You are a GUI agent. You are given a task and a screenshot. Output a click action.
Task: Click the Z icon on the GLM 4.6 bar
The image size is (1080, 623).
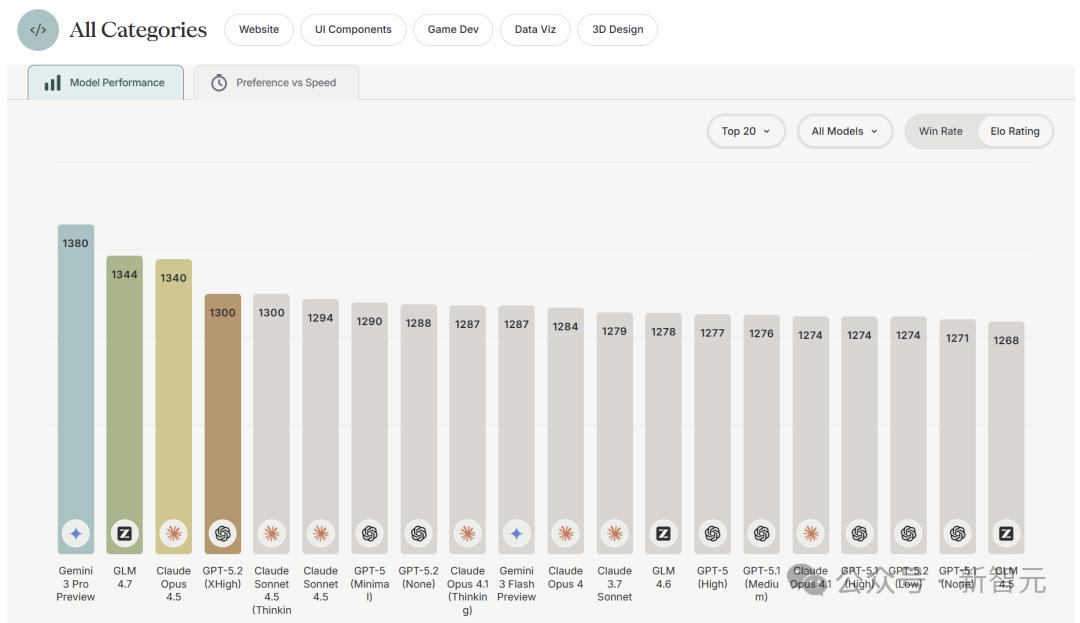tap(663, 533)
